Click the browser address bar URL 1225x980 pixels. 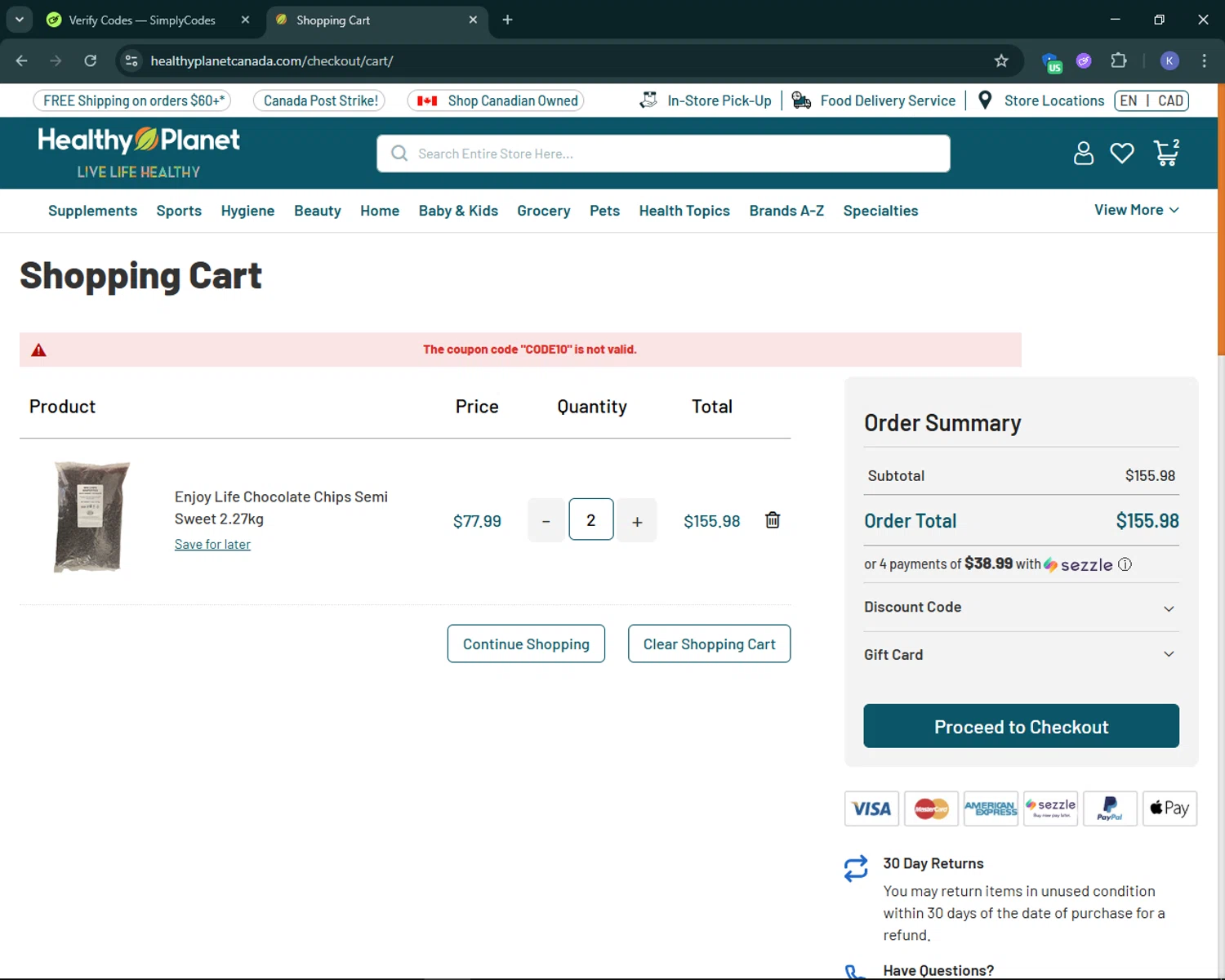pos(272,60)
